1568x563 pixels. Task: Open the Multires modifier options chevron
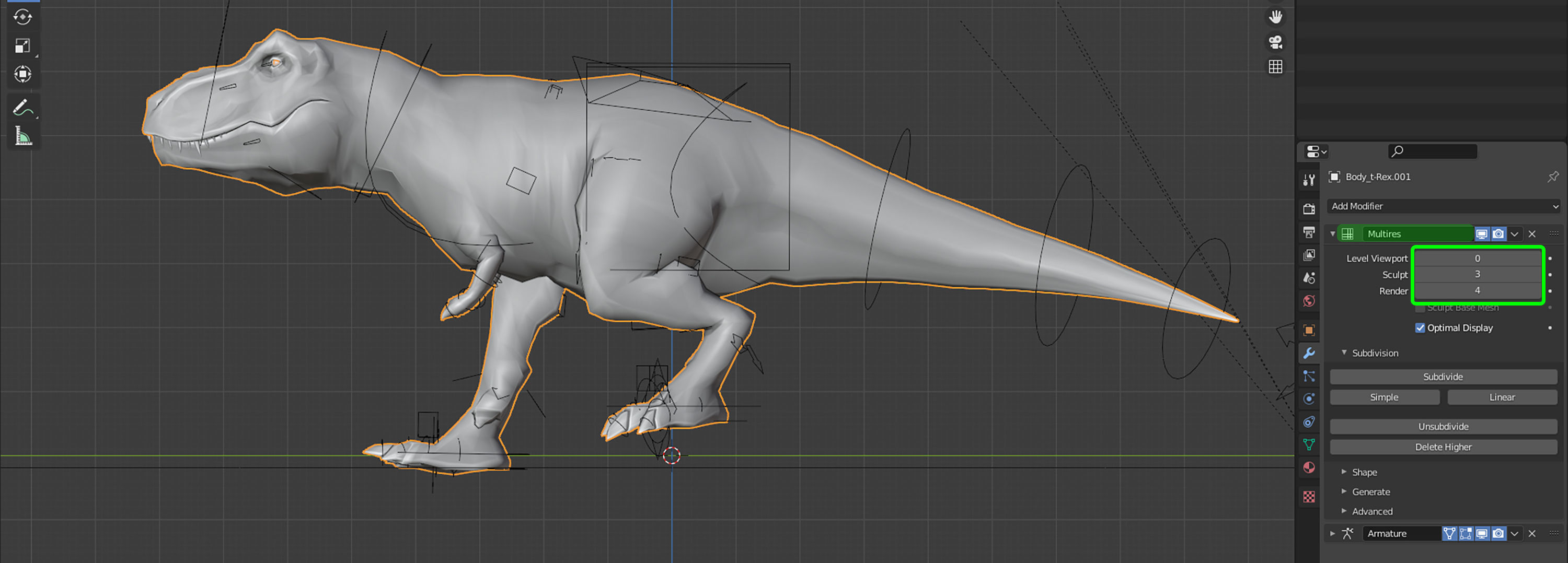tap(1515, 234)
